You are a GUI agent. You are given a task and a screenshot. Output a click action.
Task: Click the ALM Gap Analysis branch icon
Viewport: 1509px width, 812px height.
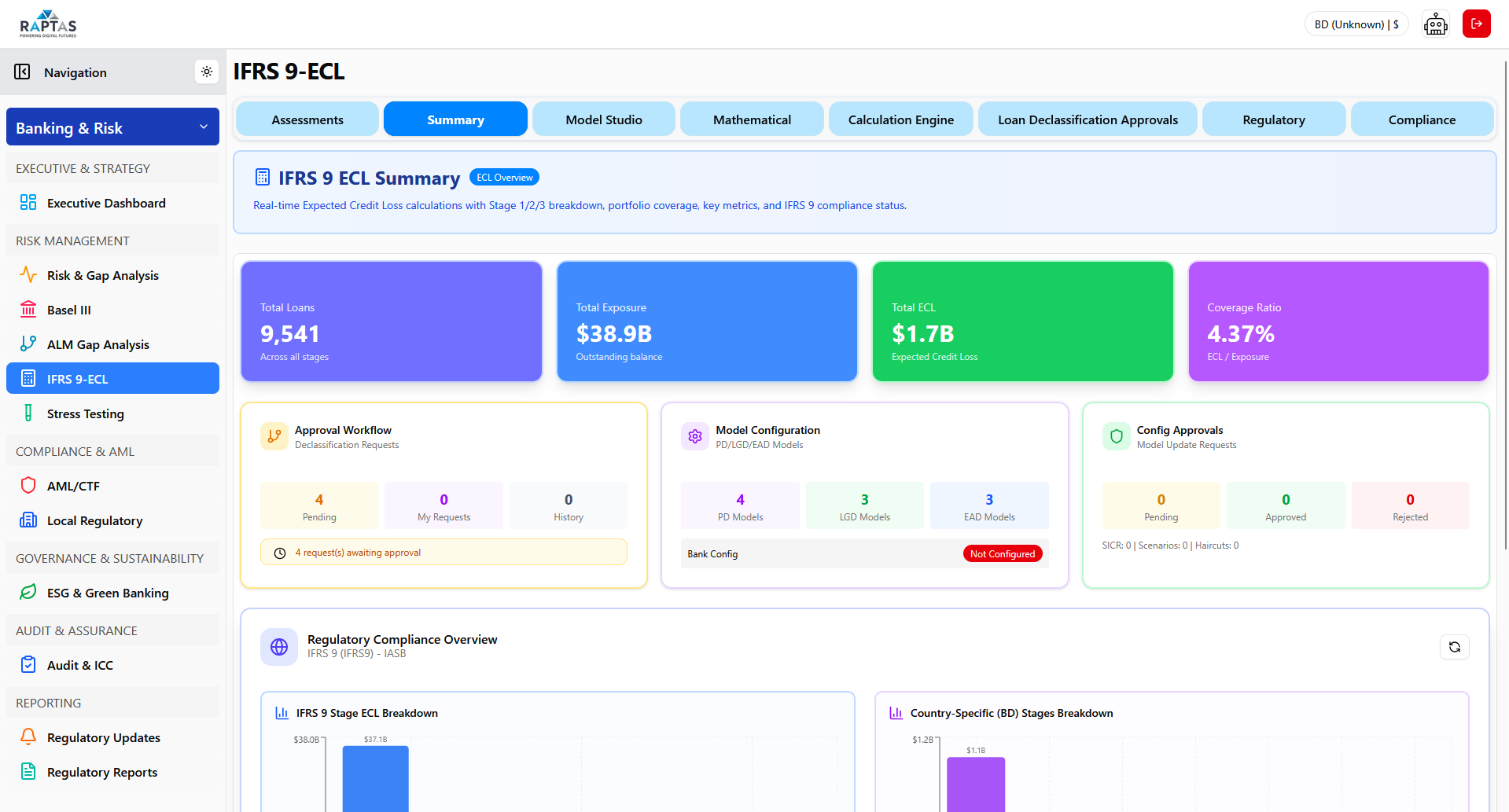28,344
